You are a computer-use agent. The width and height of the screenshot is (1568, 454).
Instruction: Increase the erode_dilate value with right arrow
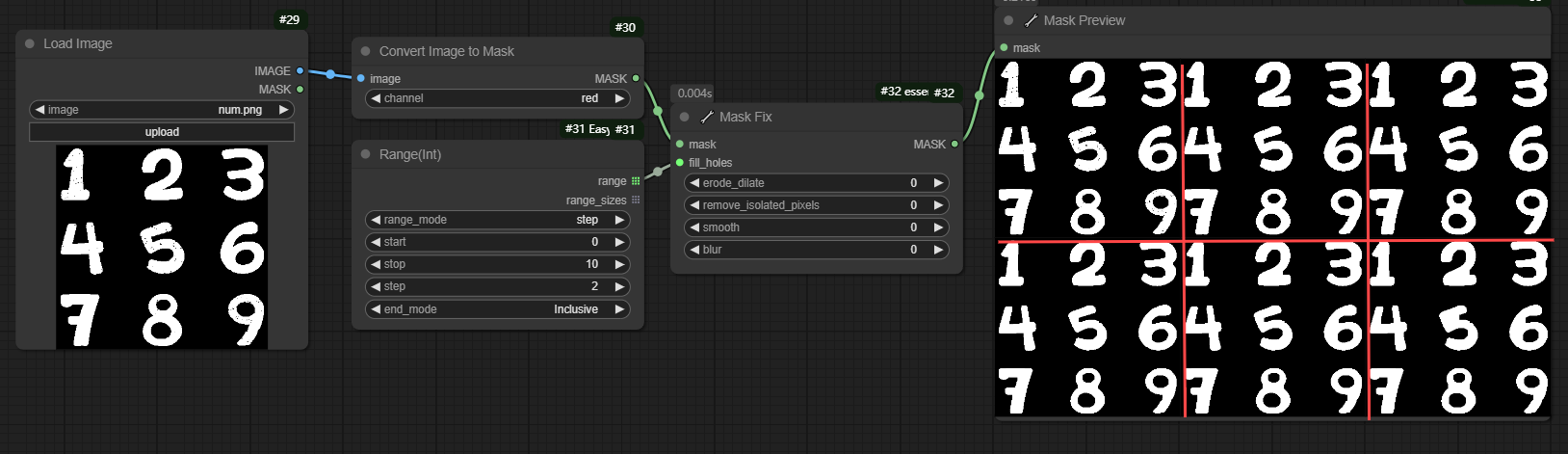pos(938,182)
